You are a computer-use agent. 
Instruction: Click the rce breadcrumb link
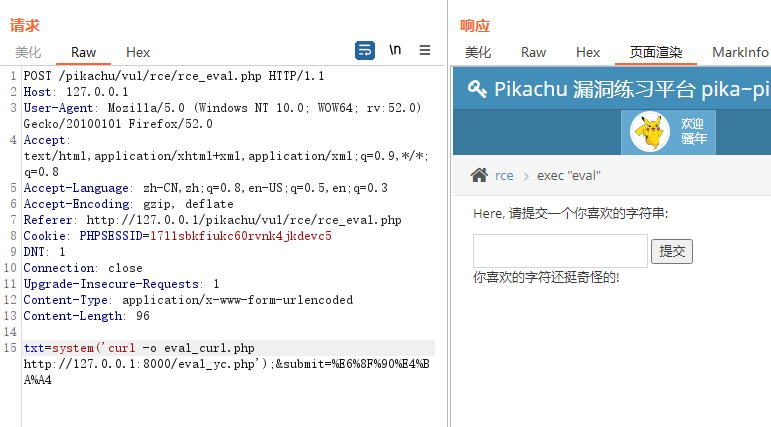[x=504, y=176]
